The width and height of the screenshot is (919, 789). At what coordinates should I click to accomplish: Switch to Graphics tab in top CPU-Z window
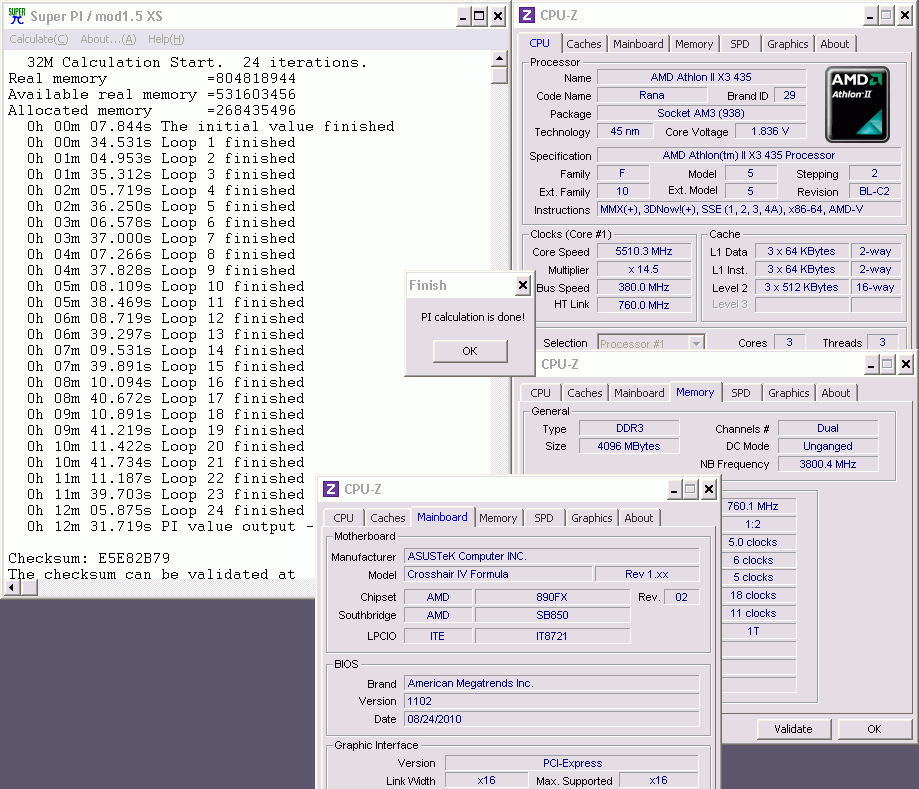(787, 44)
